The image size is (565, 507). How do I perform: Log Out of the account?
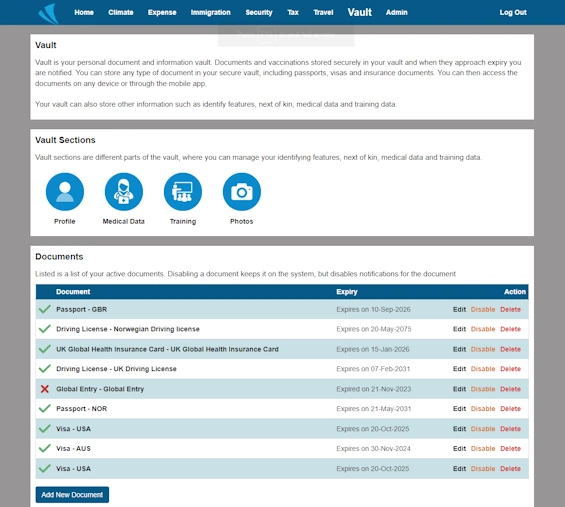[x=513, y=13]
